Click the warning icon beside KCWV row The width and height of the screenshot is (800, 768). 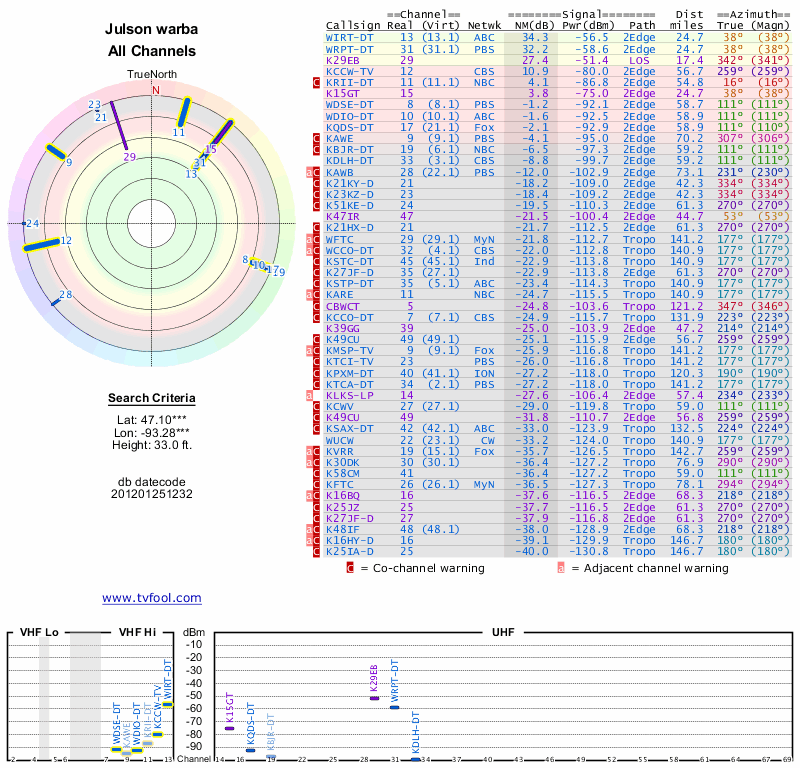click(316, 407)
